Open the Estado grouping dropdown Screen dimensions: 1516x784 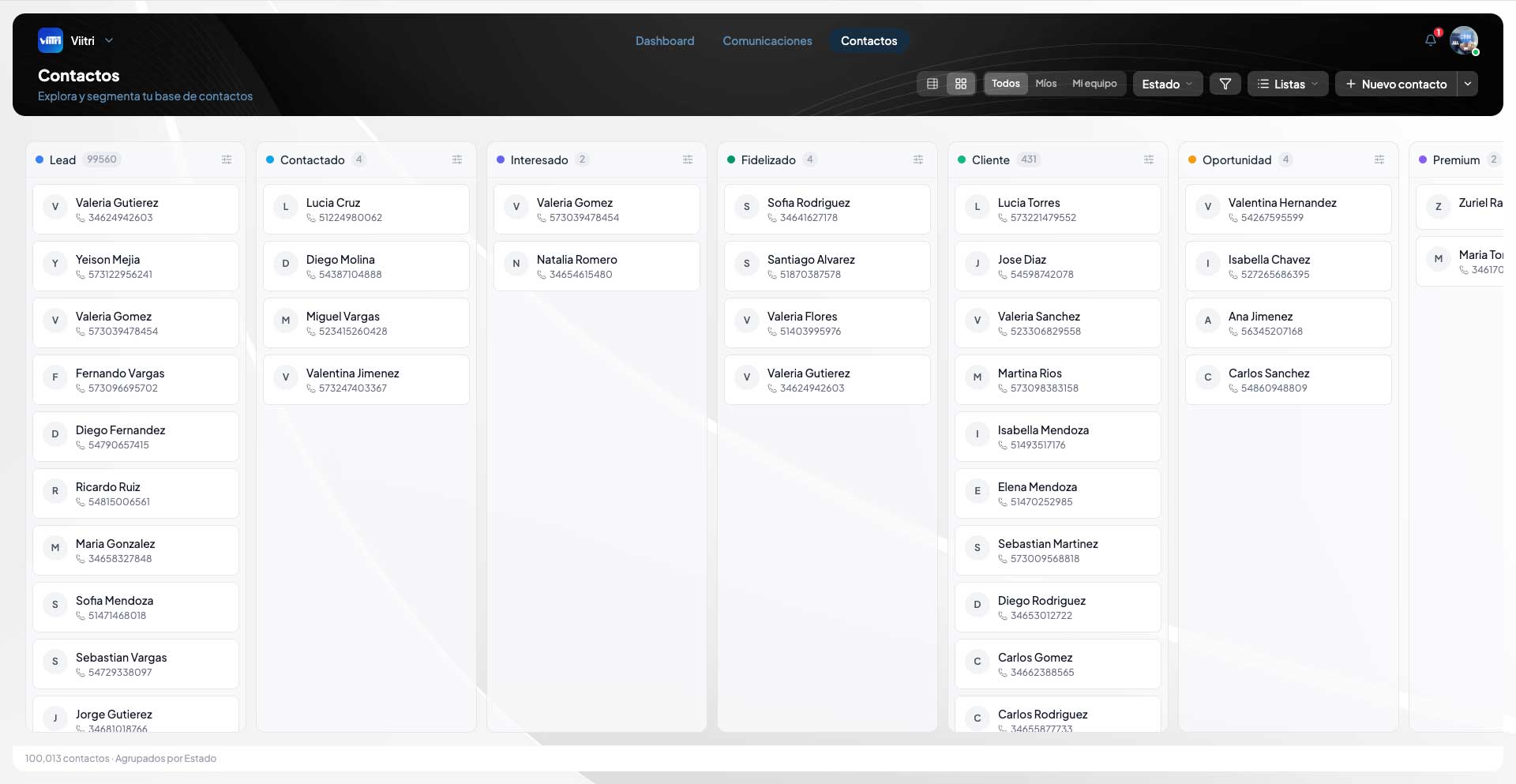[1168, 84]
